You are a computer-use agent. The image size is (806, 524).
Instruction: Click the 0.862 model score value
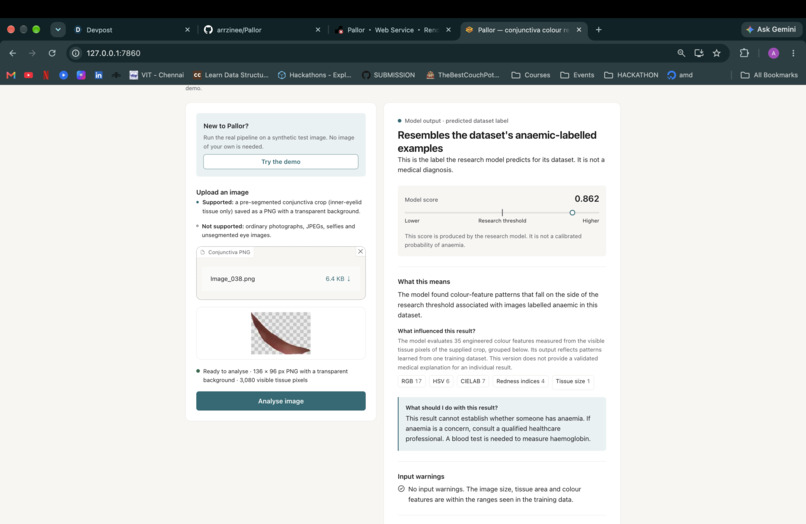[x=587, y=198]
